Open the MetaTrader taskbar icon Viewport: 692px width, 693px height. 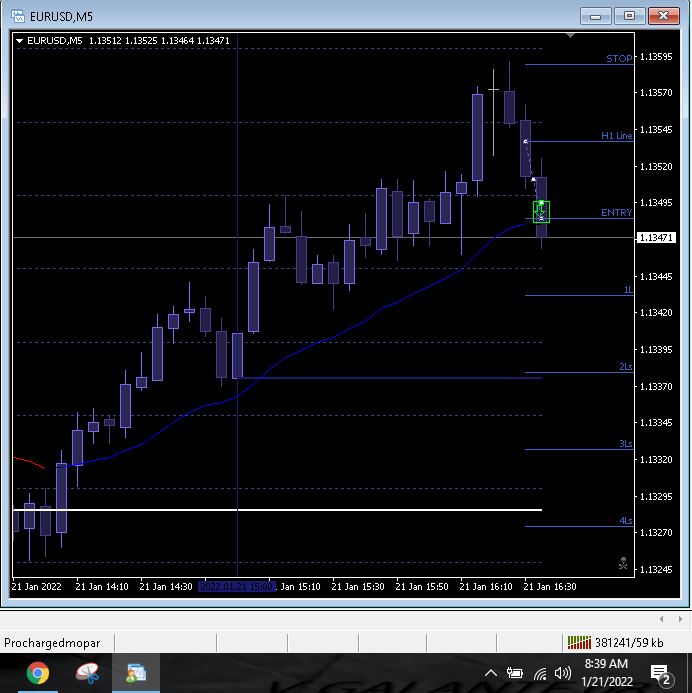pyautogui.click(x=136, y=673)
